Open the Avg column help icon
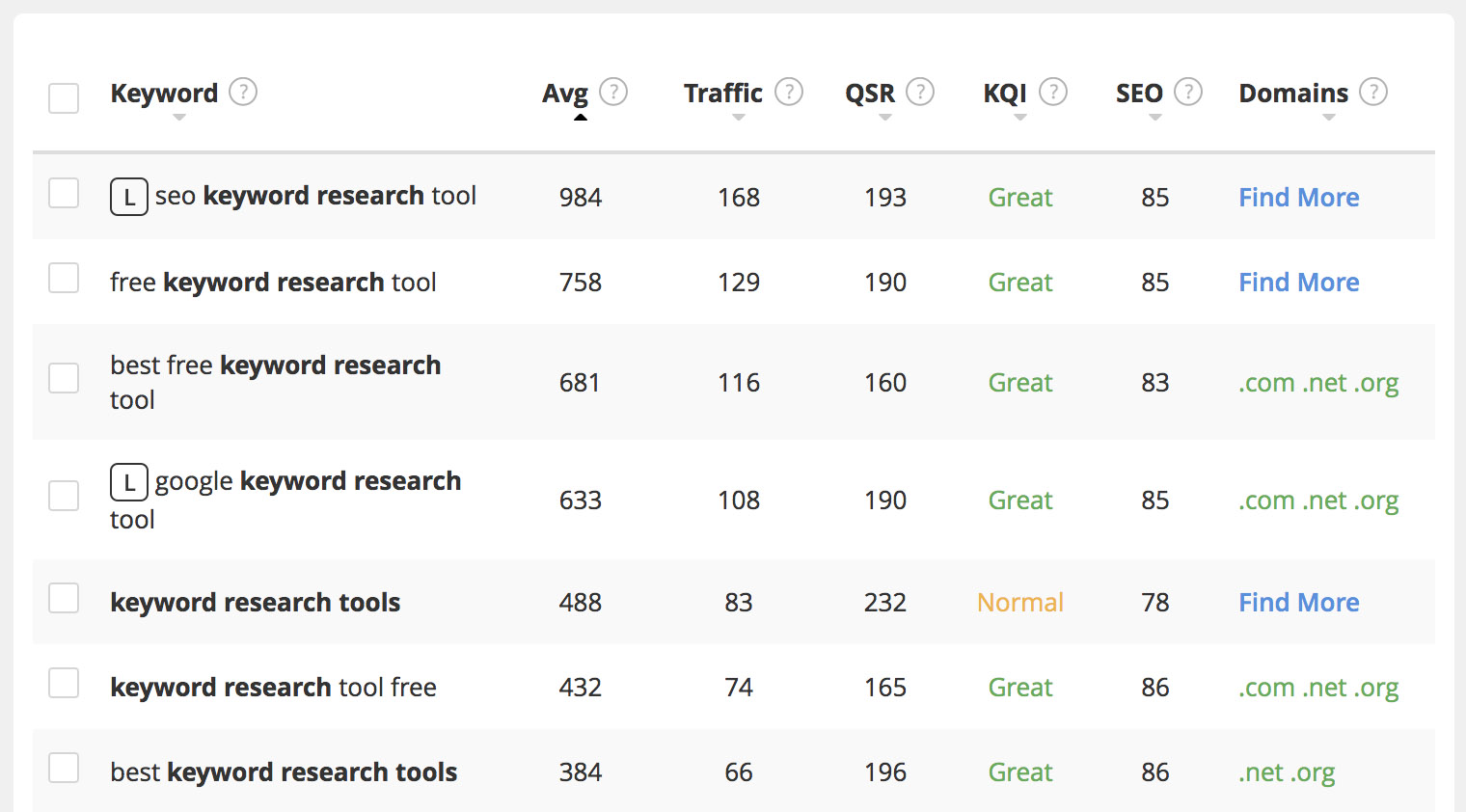This screenshot has width=1466, height=812. pyautogui.click(x=613, y=92)
